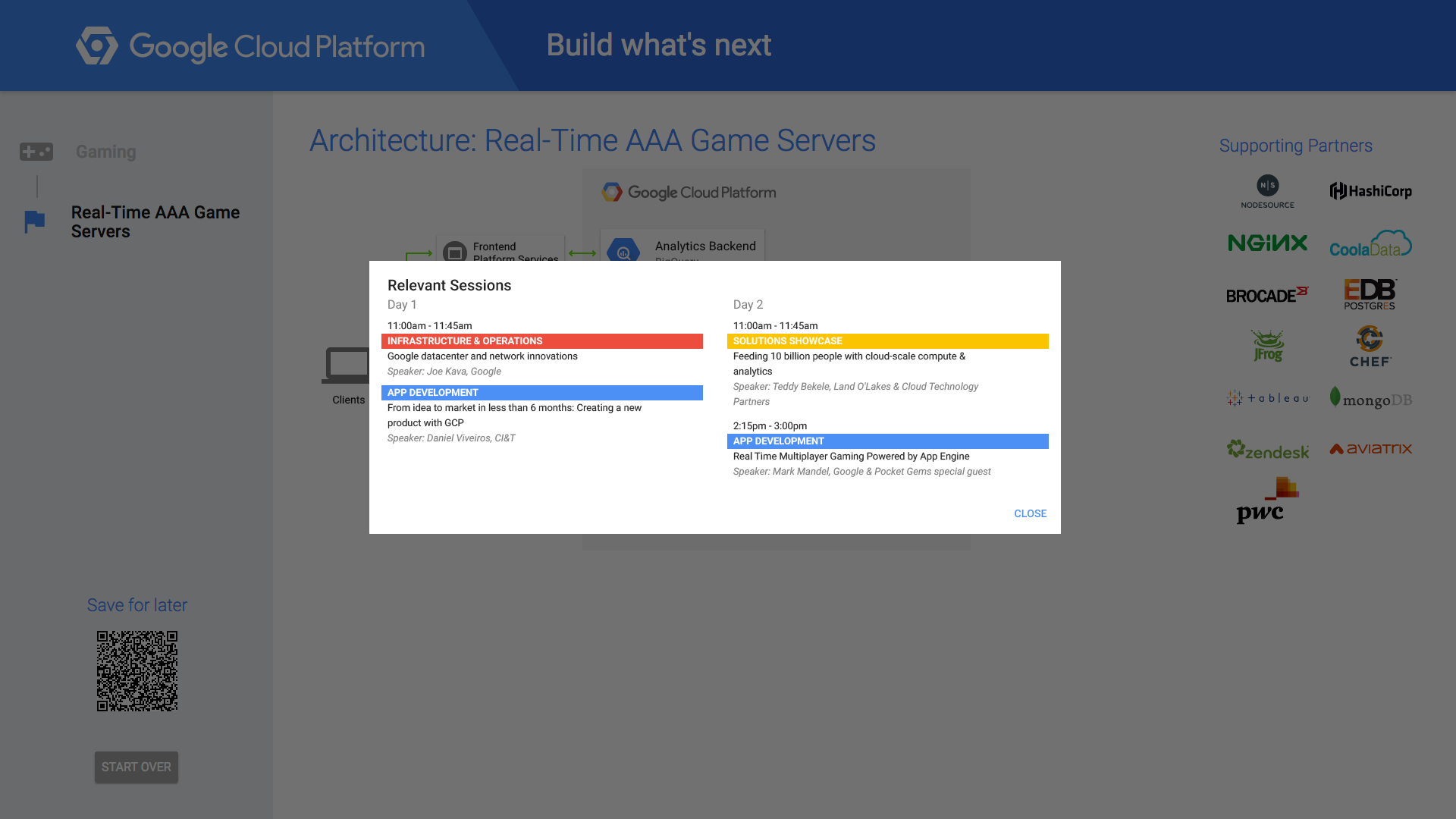
Task: Select Real-Time AAA Game Servers sidebar step
Action: (155, 222)
